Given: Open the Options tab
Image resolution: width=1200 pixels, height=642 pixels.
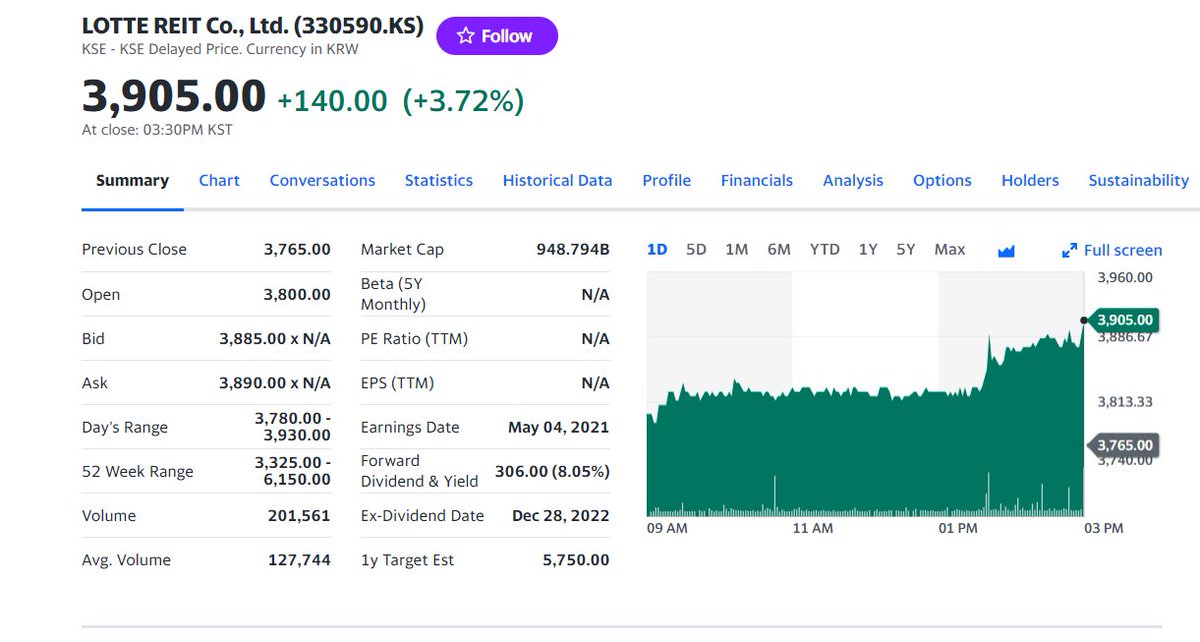Looking at the screenshot, I should coord(942,181).
